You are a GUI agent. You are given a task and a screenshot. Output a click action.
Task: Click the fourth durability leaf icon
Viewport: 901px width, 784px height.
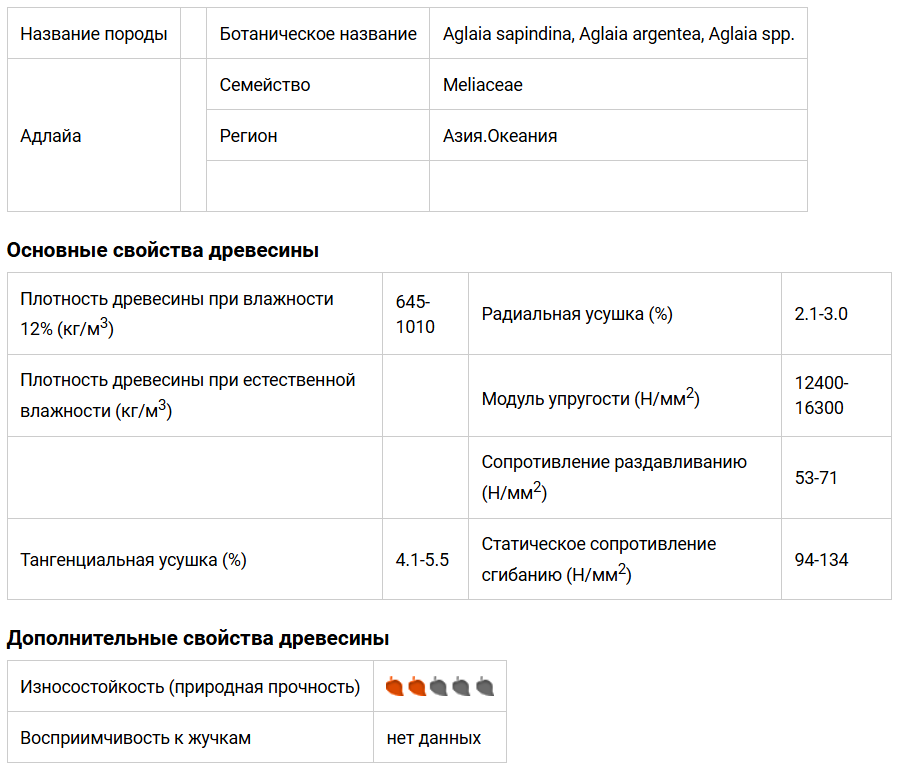pos(462,687)
